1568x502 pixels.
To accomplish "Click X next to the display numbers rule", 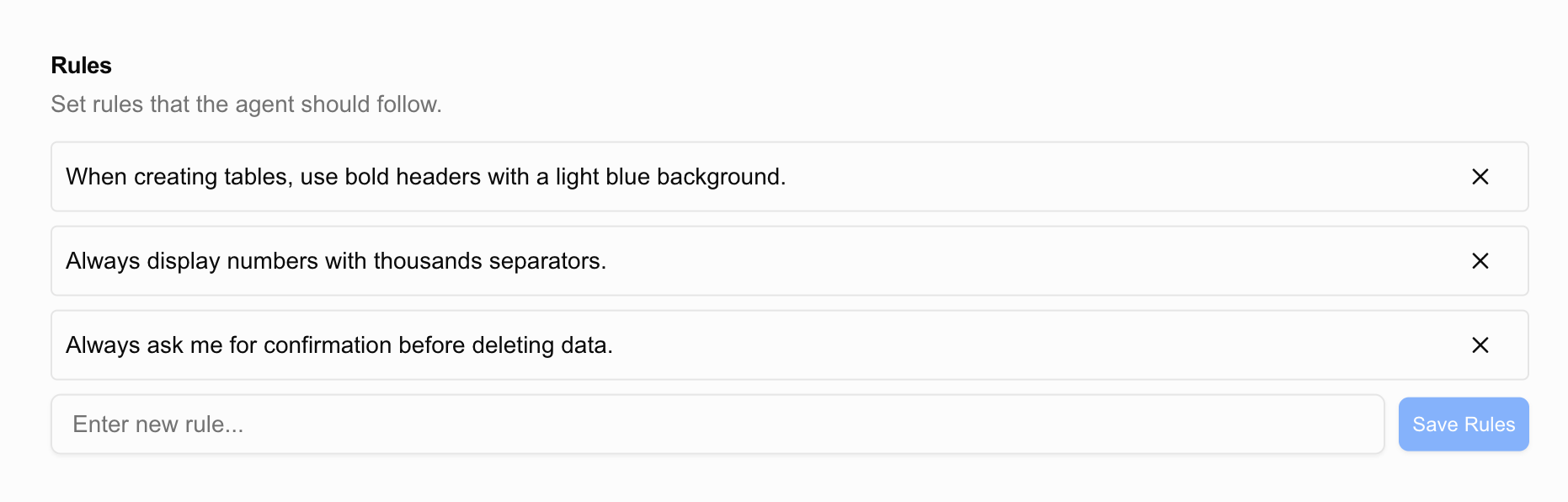I will pyautogui.click(x=1480, y=260).
